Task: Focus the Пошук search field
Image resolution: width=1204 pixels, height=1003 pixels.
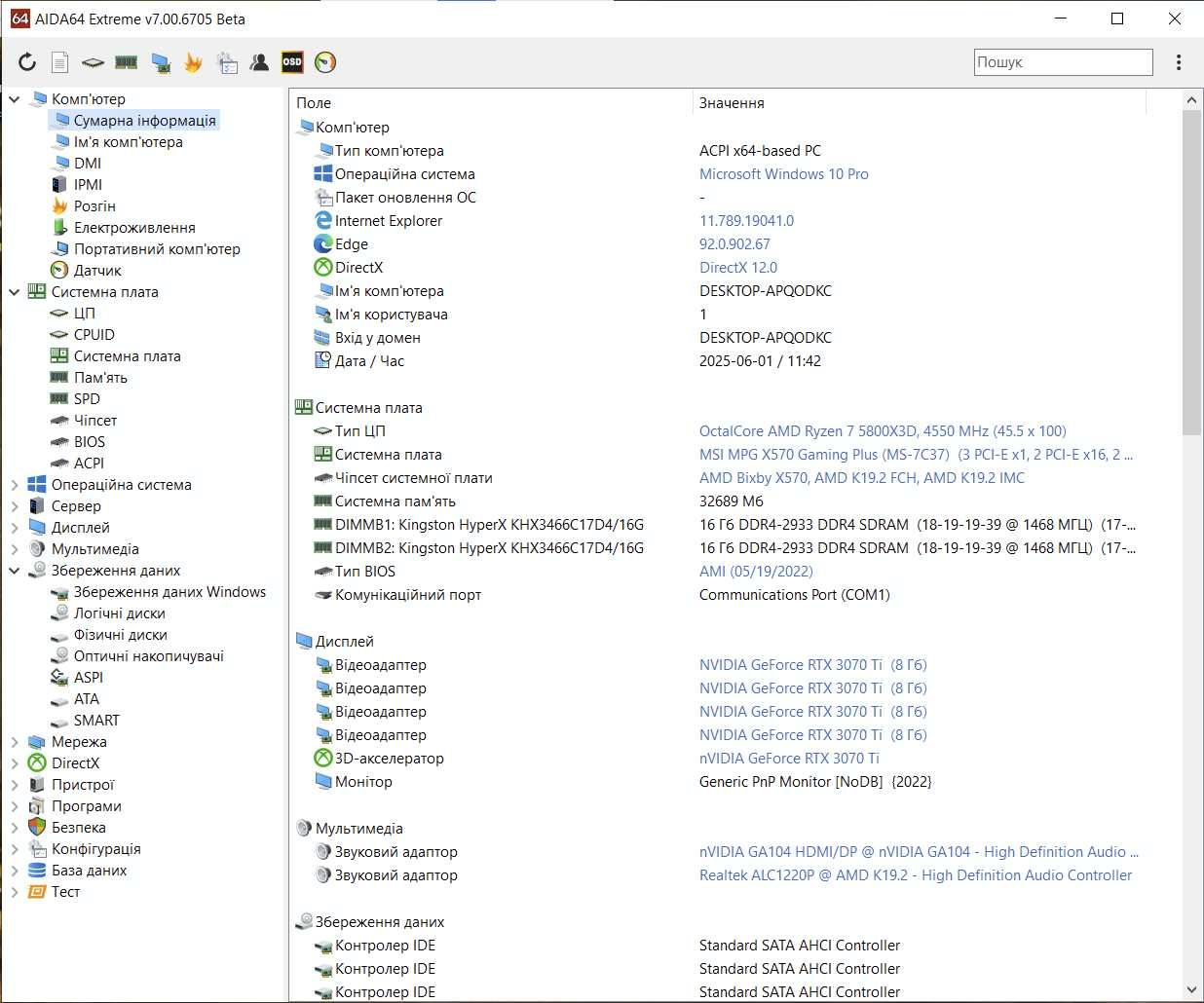Action: 1063,62
